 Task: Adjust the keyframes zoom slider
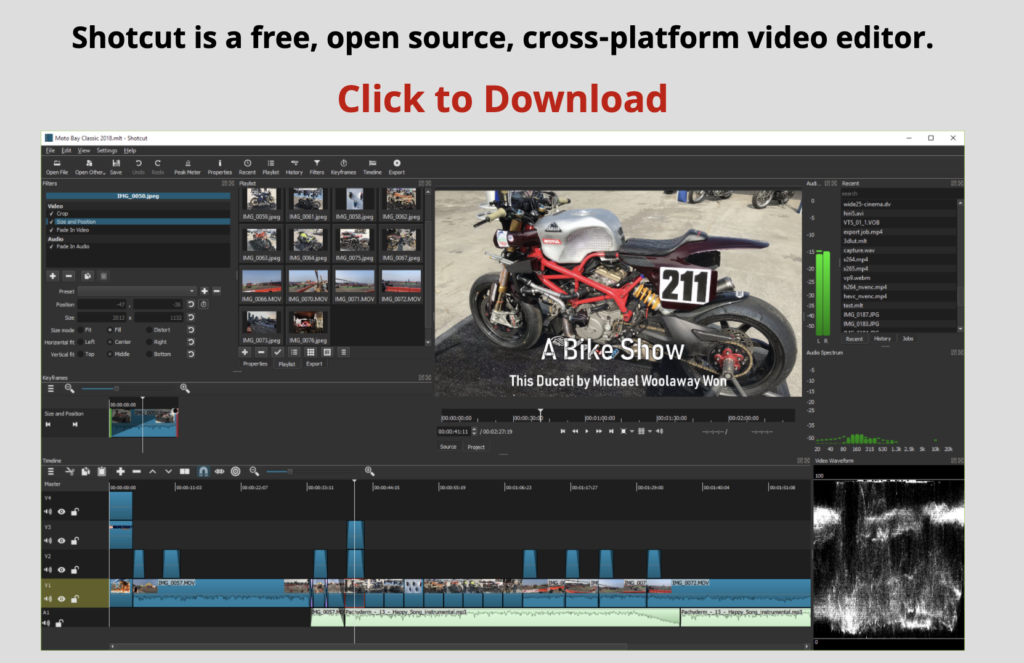click(129, 388)
